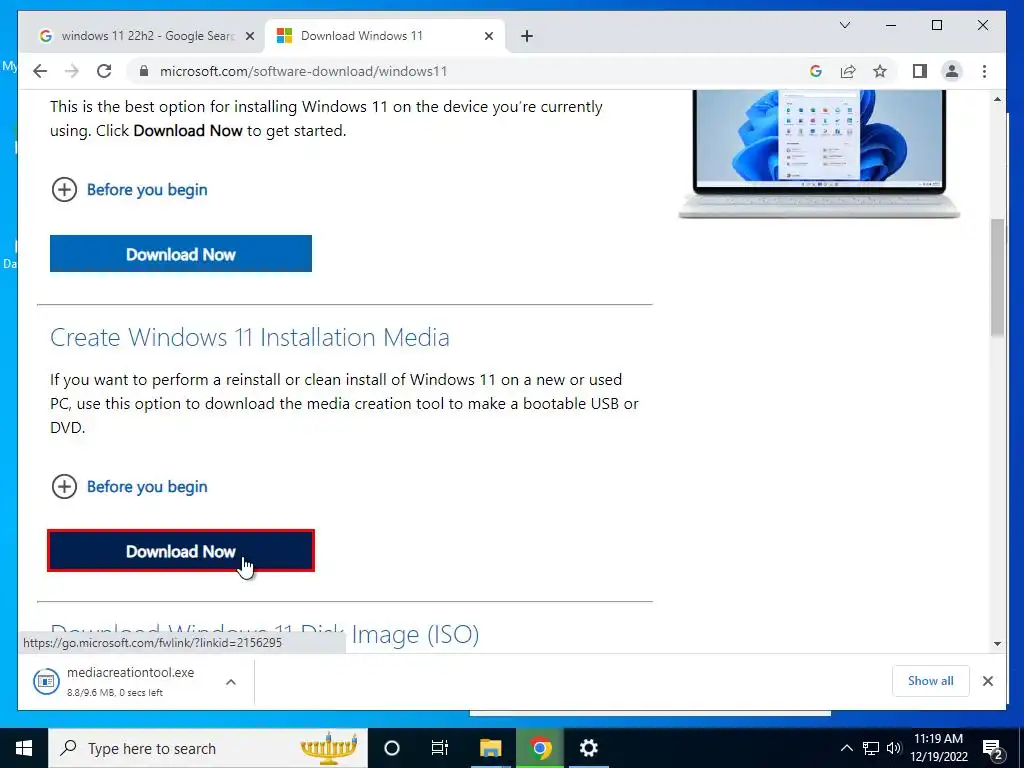Reload the page with the refresh icon
The height and width of the screenshot is (768, 1024).
104,71
